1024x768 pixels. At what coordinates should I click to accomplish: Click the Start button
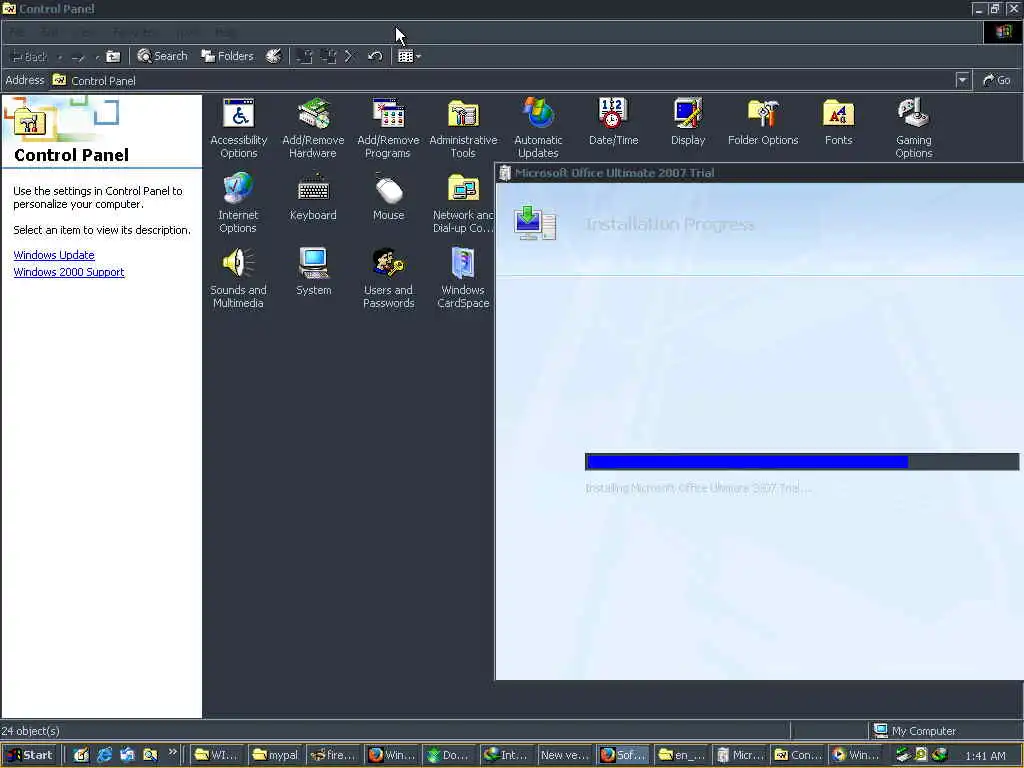(30, 755)
